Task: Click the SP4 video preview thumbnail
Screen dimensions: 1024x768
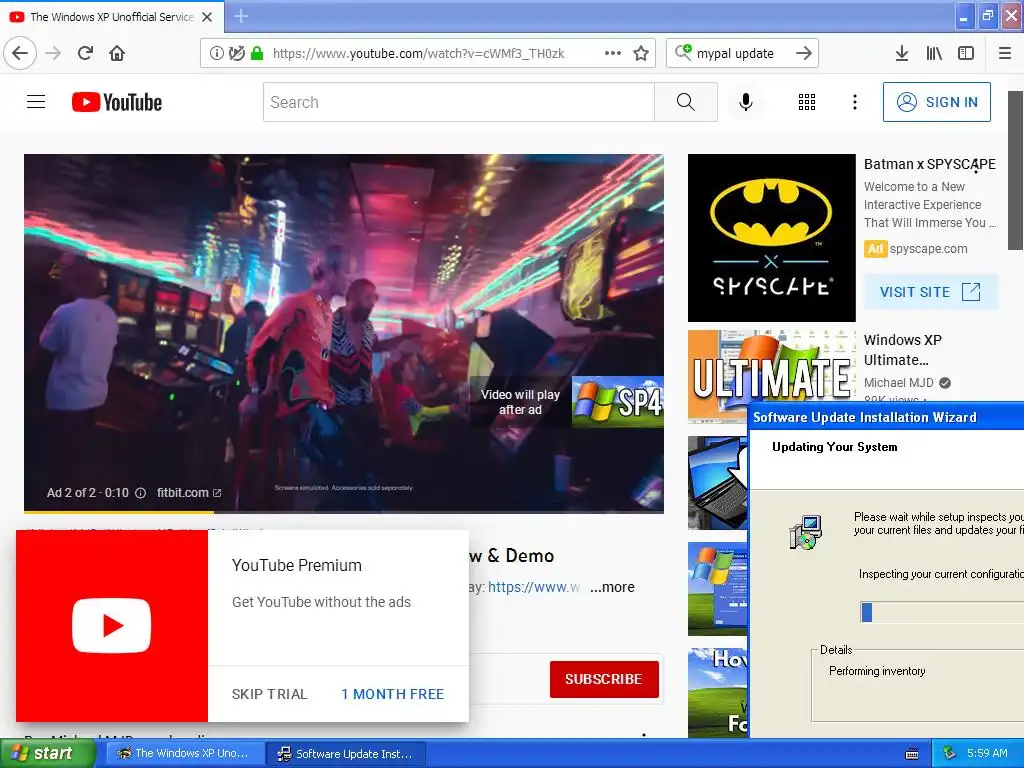Action: coord(618,402)
